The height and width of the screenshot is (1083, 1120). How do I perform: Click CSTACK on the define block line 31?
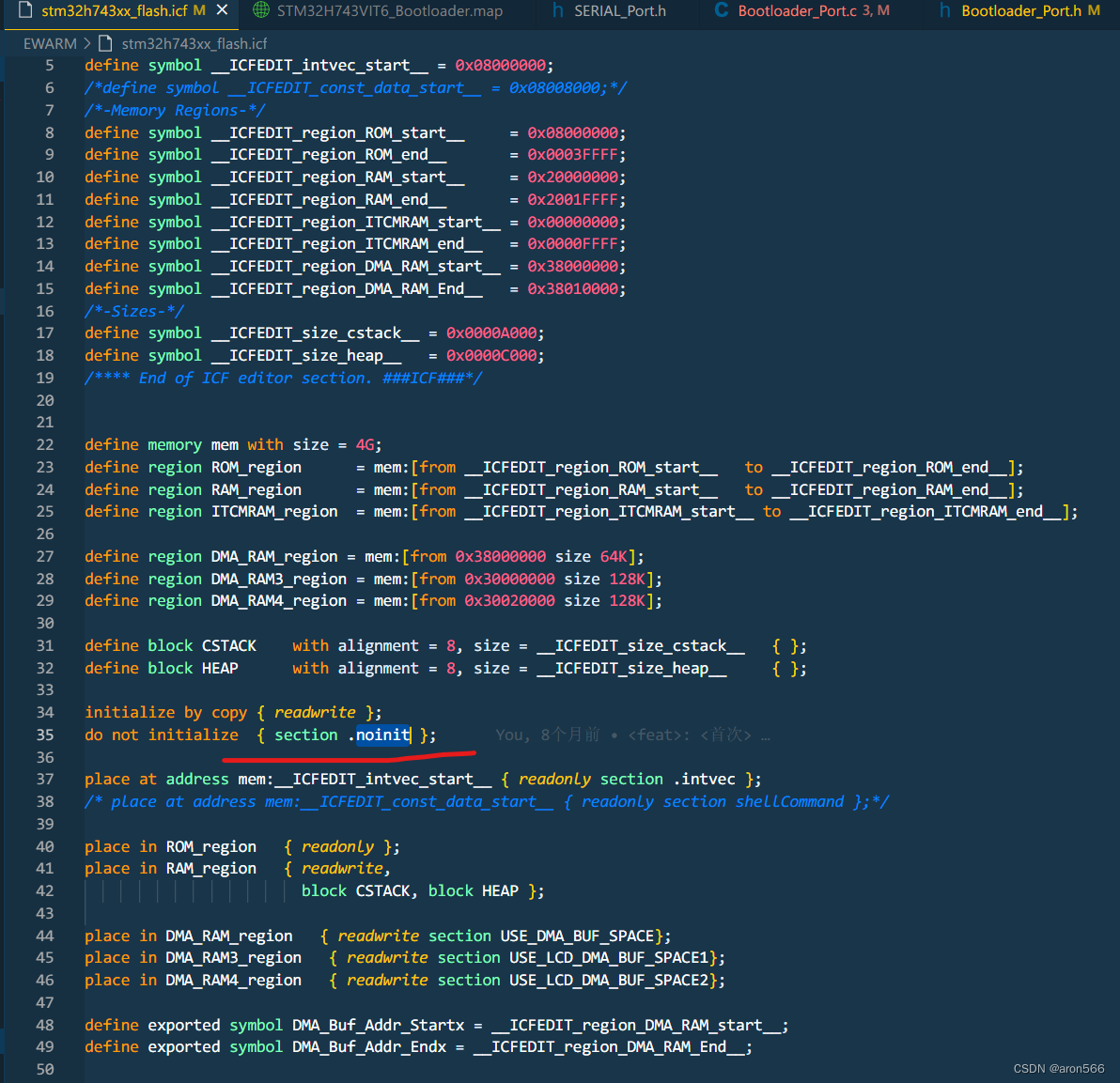(228, 646)
